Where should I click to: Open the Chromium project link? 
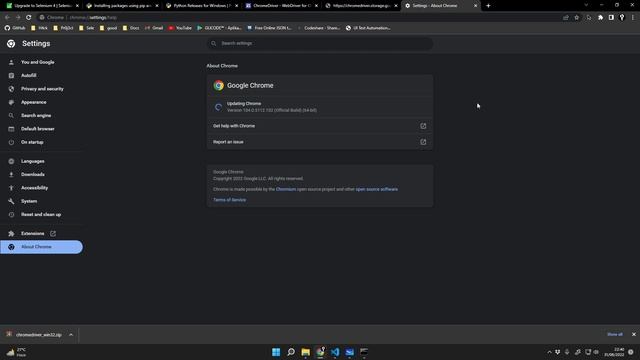(286, 189)
